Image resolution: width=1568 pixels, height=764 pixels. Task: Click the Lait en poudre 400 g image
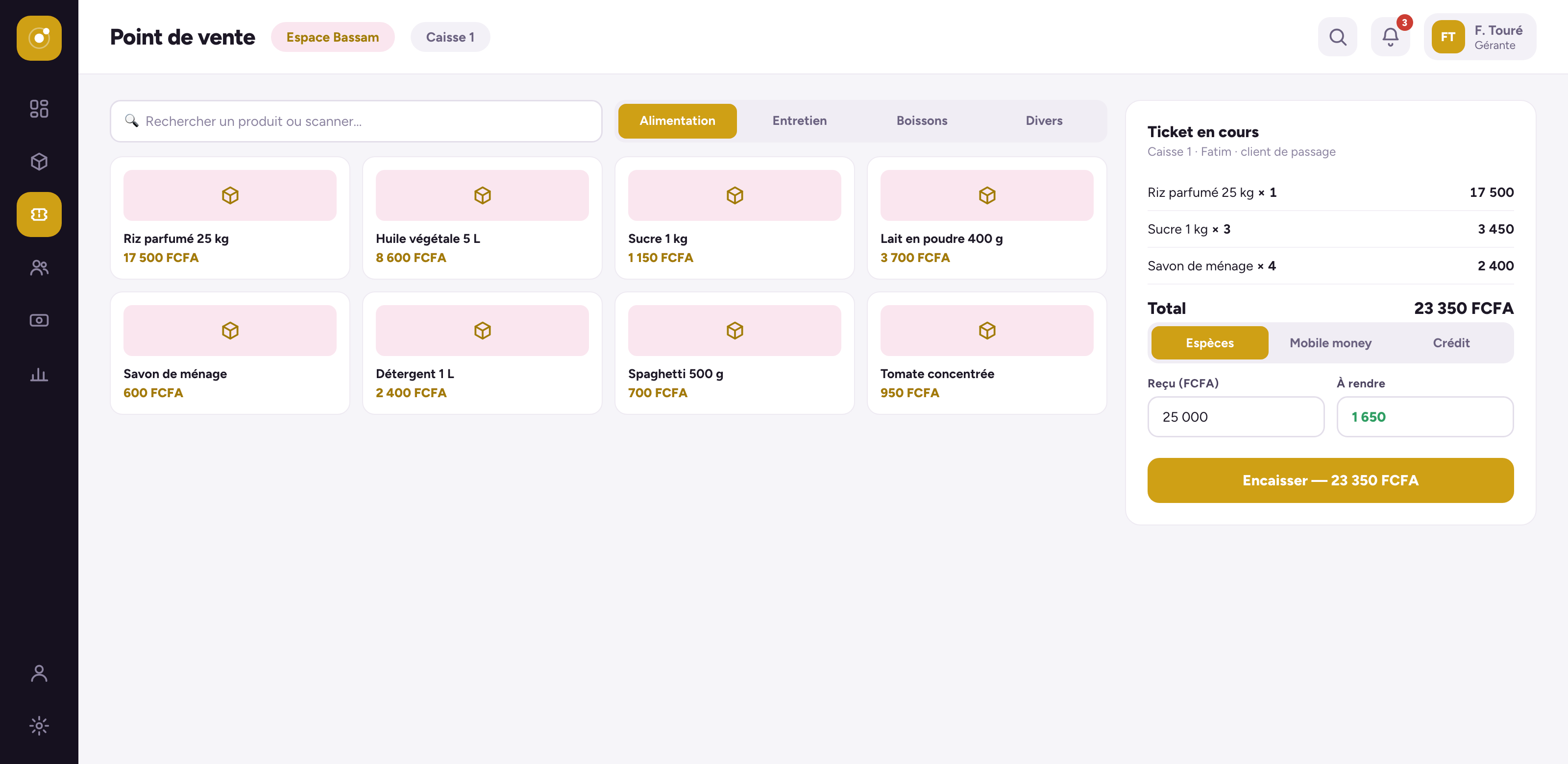click(x=987, y=195)
